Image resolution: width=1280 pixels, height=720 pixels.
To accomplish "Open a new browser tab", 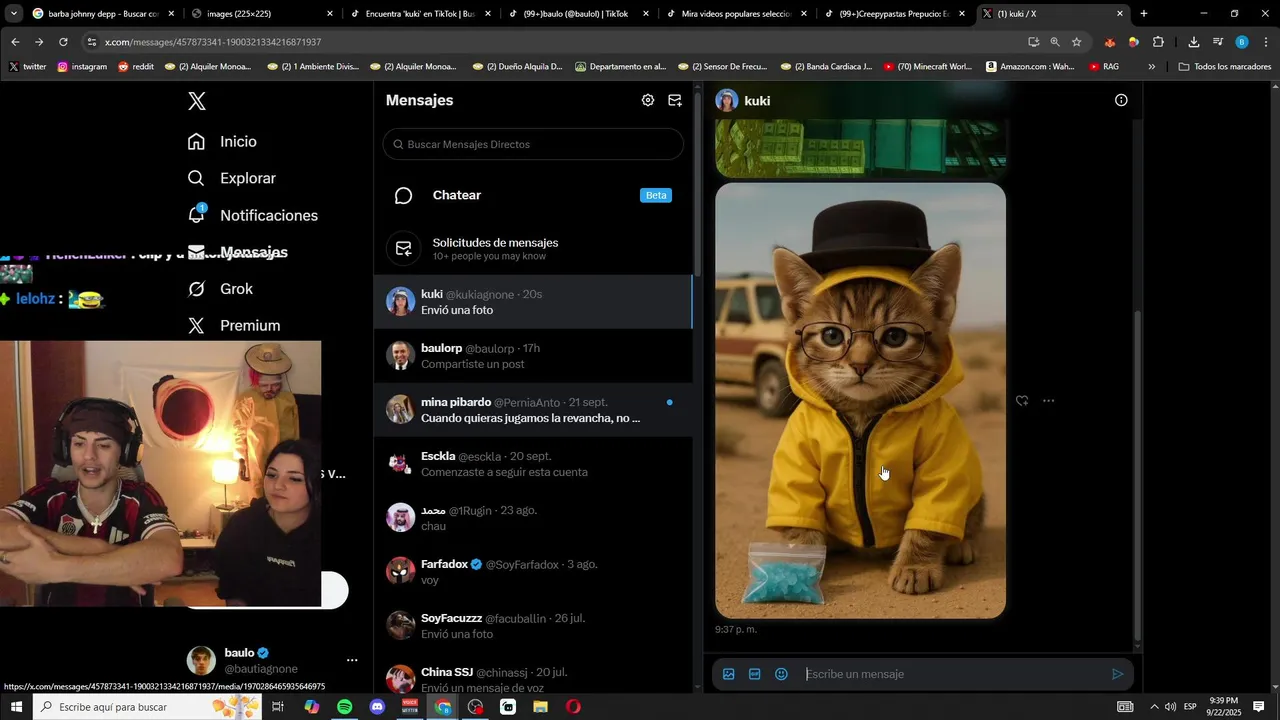I will (1144, 14).
